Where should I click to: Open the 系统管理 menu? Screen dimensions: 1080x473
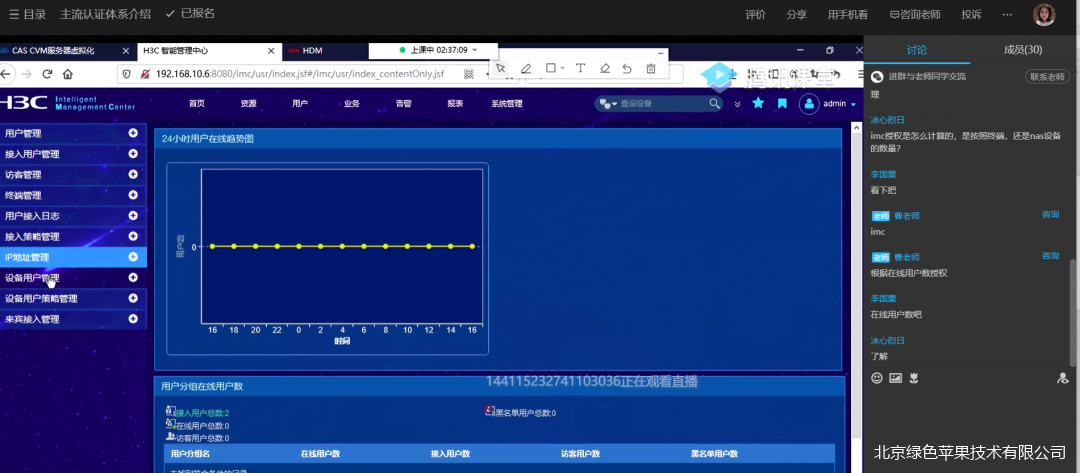507,104
